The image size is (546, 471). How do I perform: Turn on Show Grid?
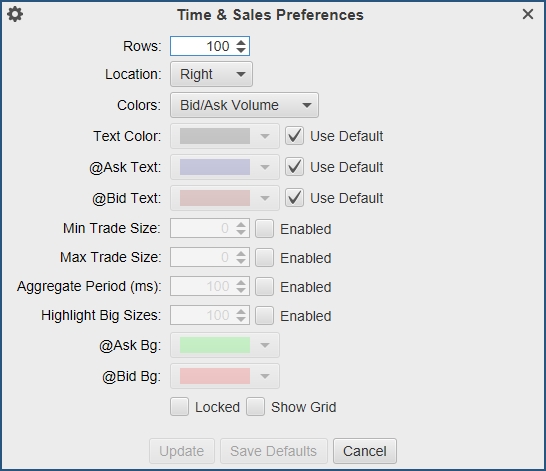point(256,407)
